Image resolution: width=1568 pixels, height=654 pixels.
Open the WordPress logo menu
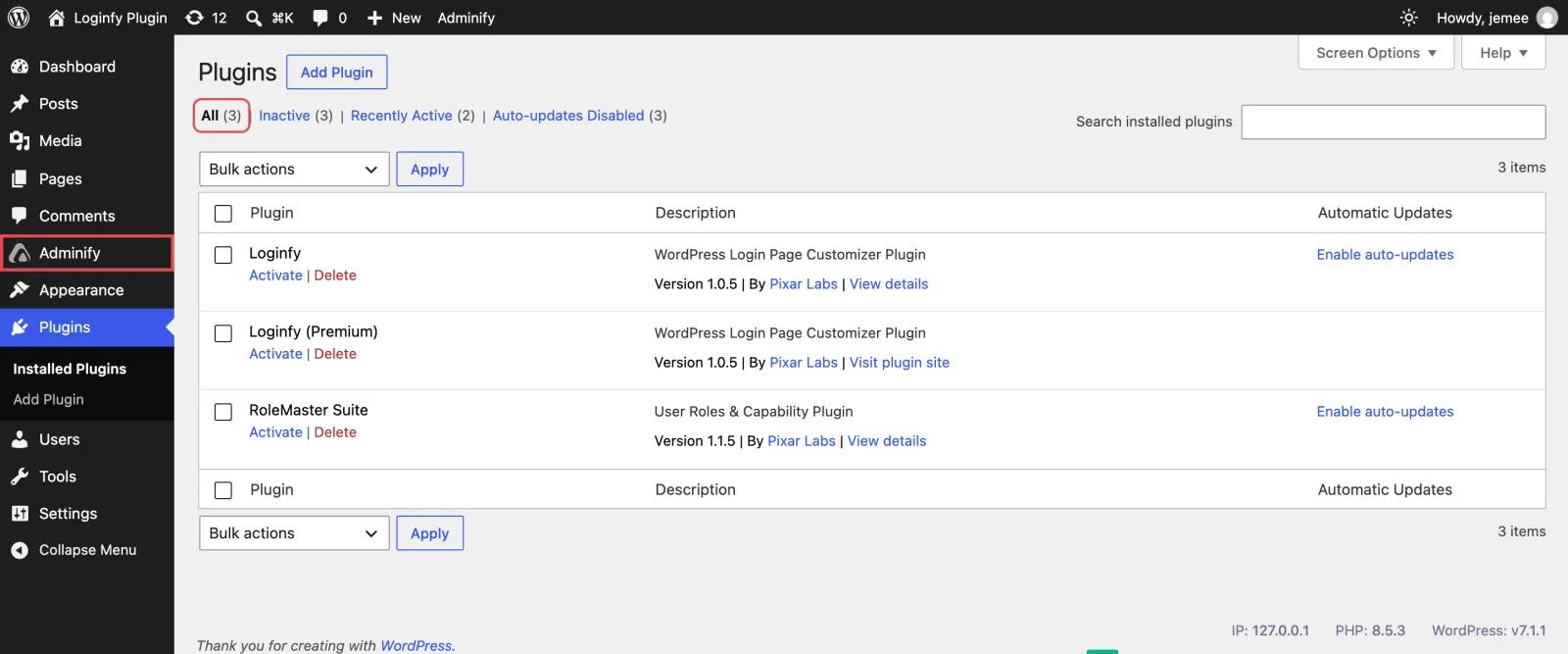[x=18, y=18]
